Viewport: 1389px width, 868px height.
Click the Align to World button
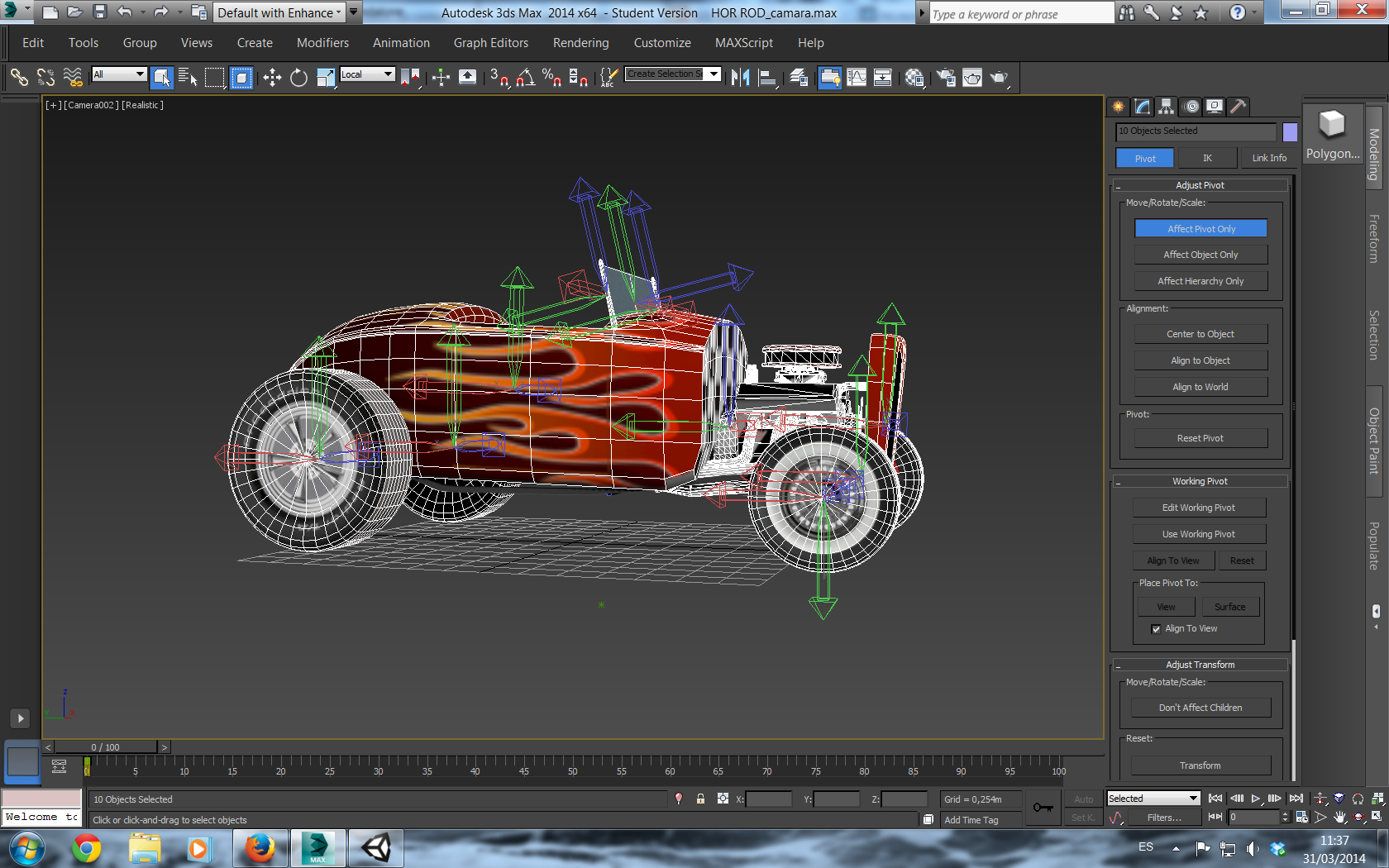(1200, 387)
